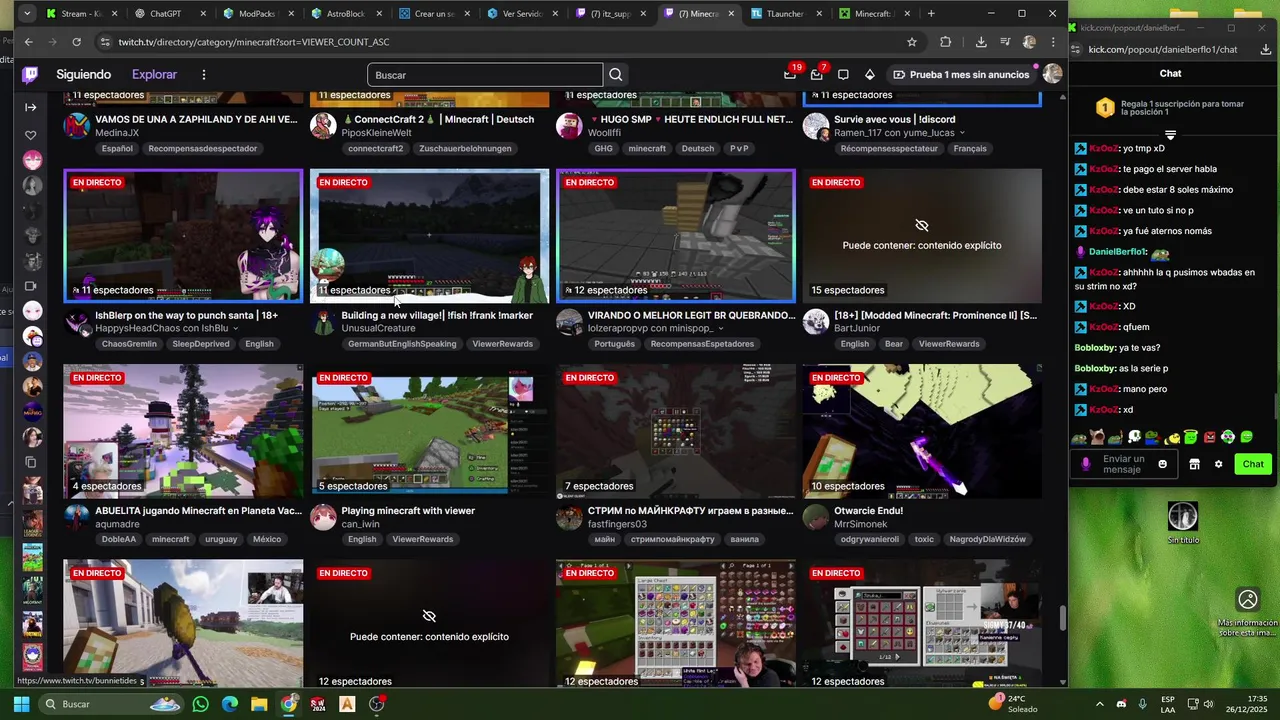The image size is (1280, 720).
Task: Click the video camera icon in Twitch sidebar
Action: (31, 288)
